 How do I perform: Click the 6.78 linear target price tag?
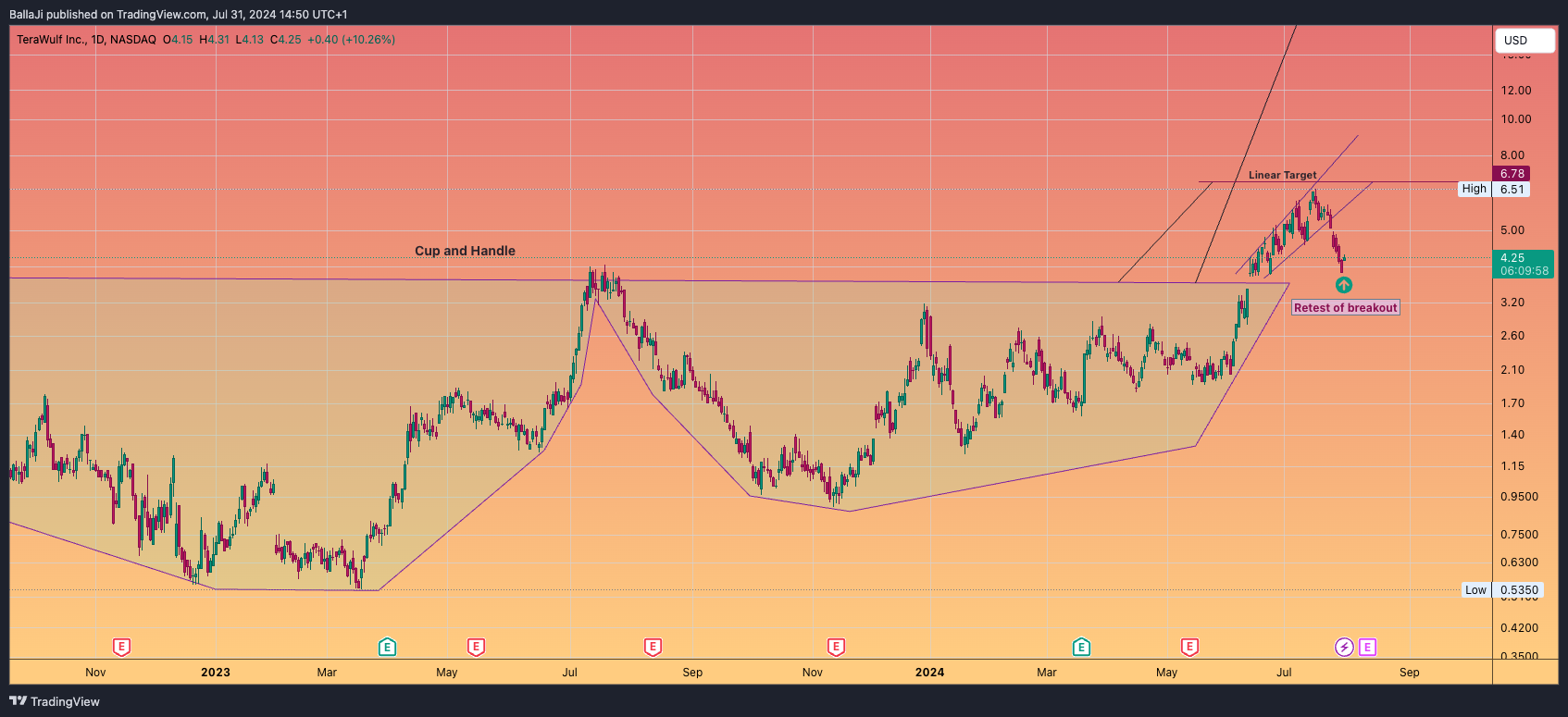tap(1512, 174)
